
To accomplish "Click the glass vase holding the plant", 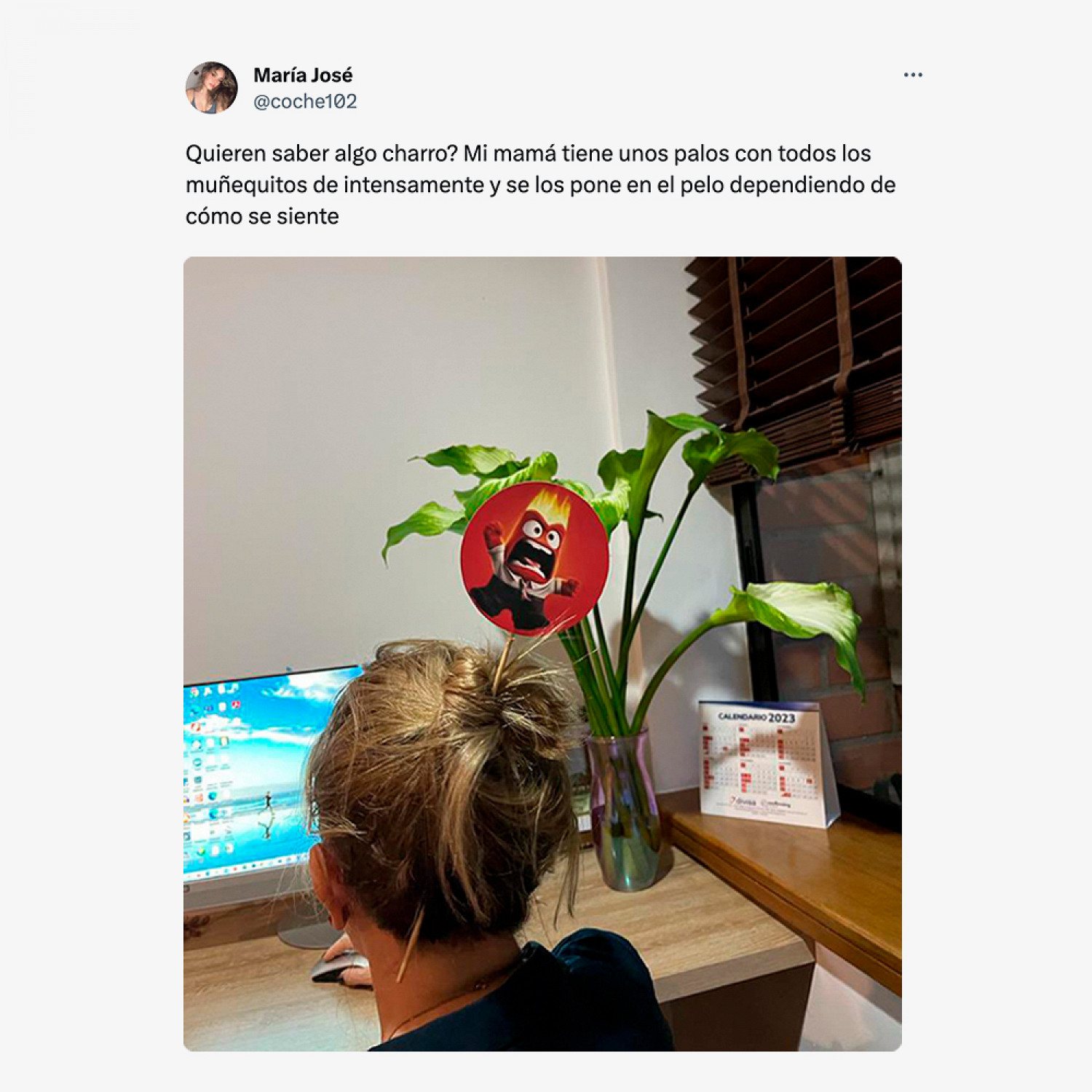I will tap(624, 812).
